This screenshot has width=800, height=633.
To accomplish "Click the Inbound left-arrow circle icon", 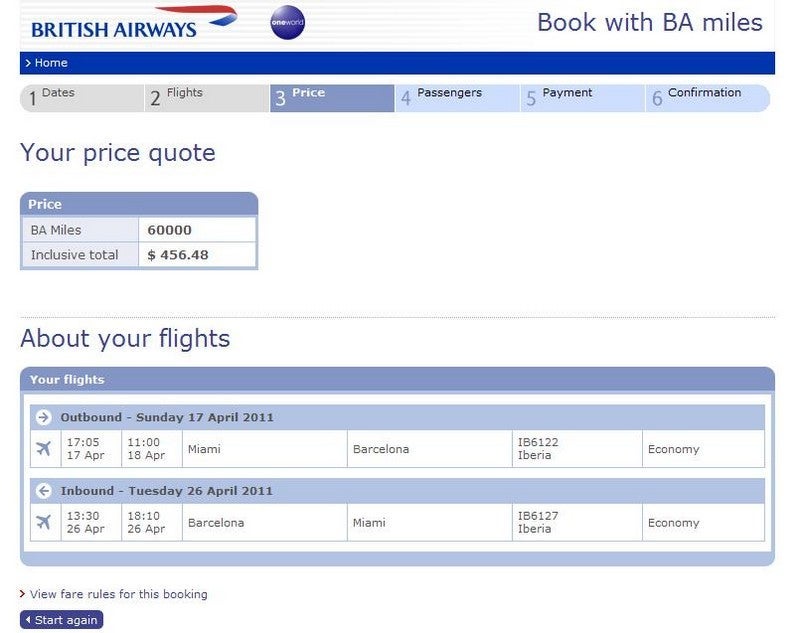I will [43, 491].
